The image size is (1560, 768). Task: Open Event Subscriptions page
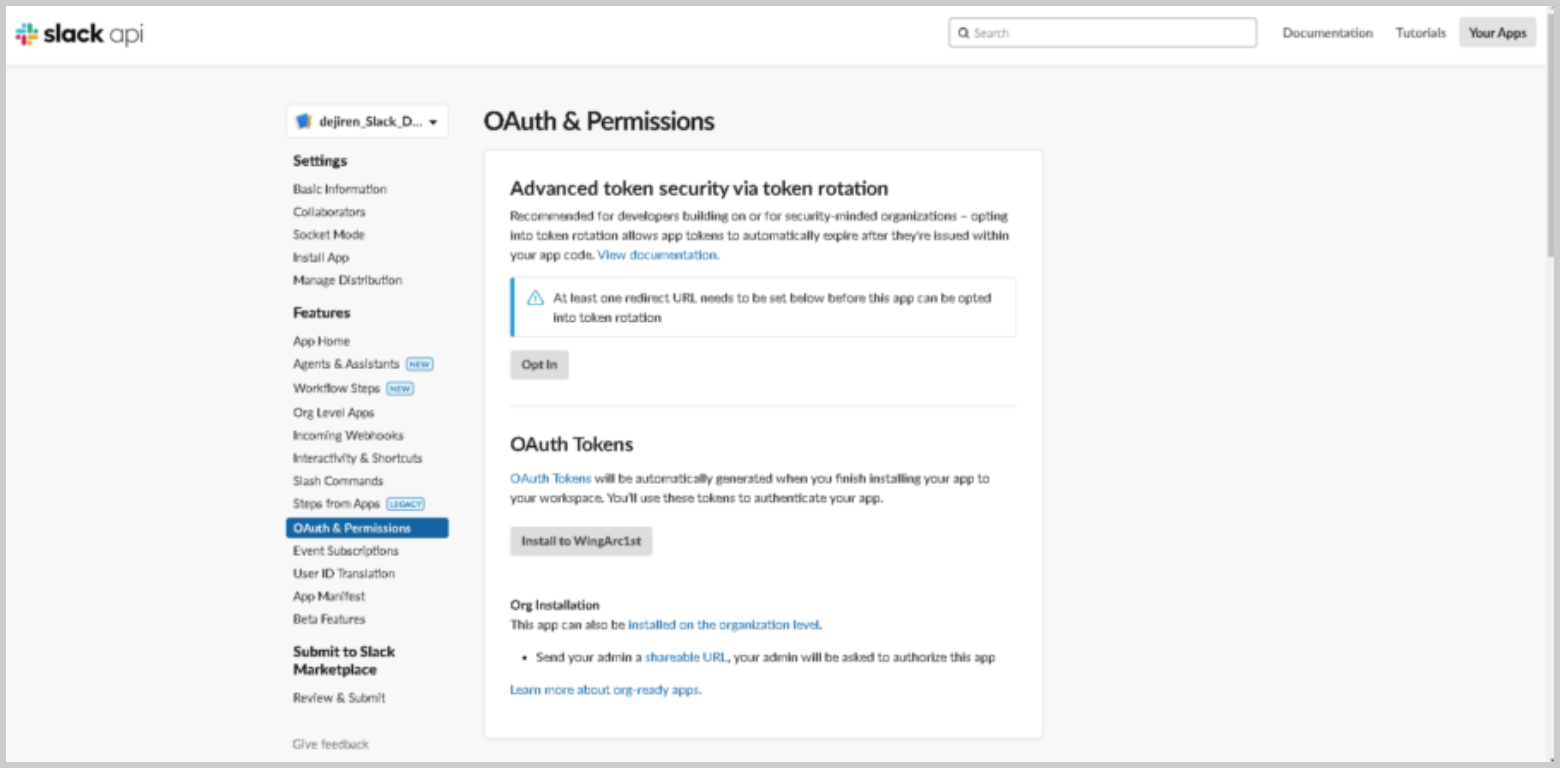(345, 551)
